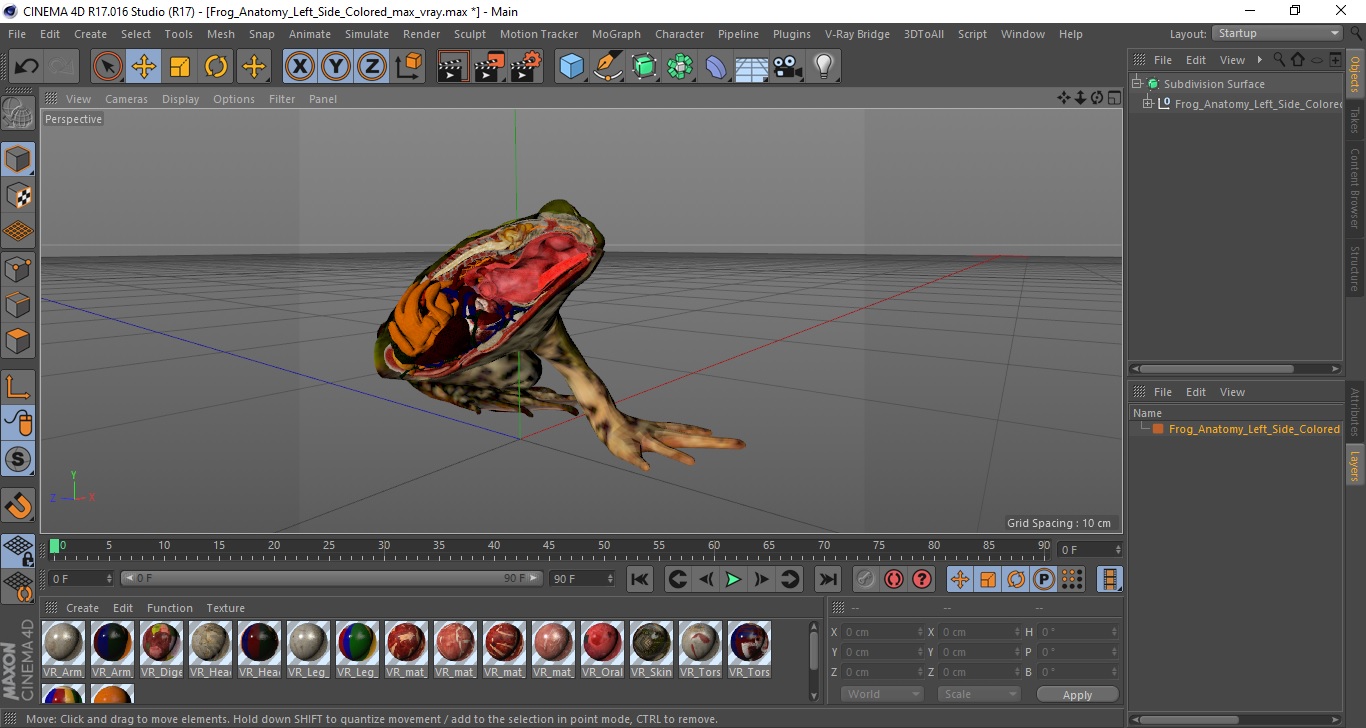Open the V-Ray Bridge menu
Screen dimensions: 1366x728
pos(857,34)
